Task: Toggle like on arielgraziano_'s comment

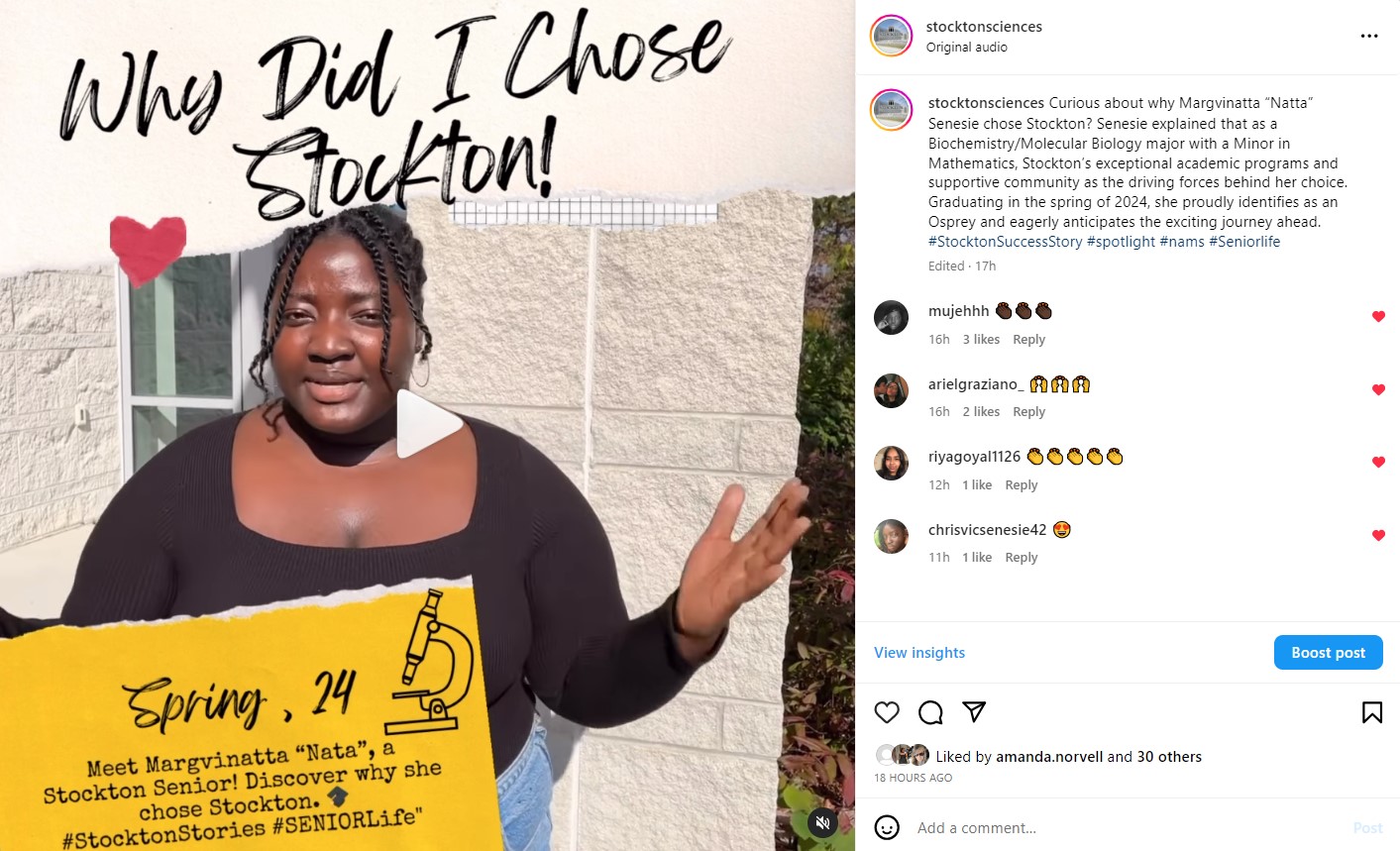Action: click(1378, 390)
